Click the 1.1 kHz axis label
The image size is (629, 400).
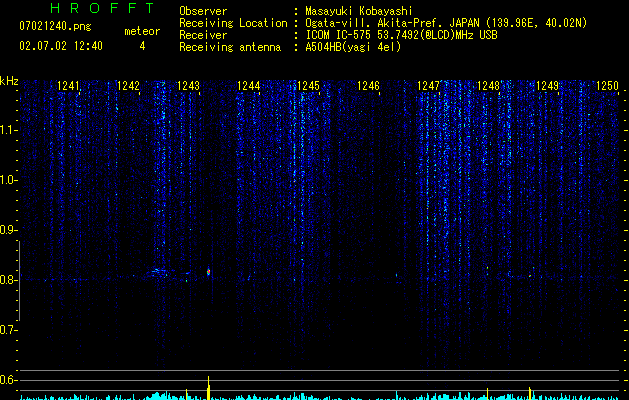point(9,130)
